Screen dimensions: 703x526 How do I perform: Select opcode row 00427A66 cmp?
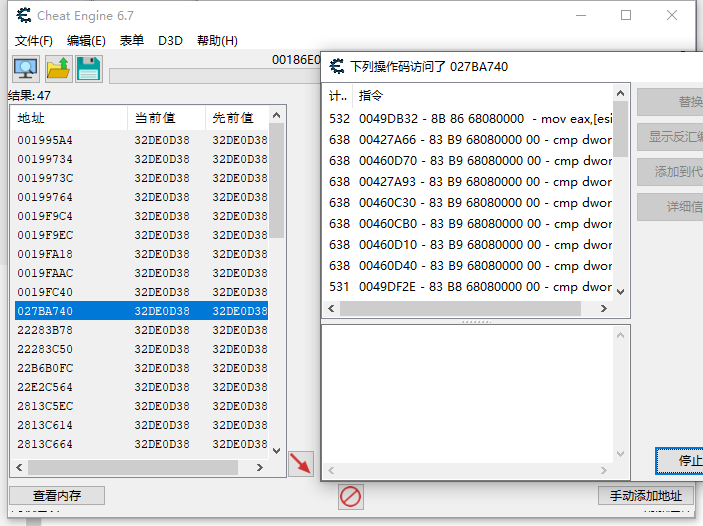[469, 140]
